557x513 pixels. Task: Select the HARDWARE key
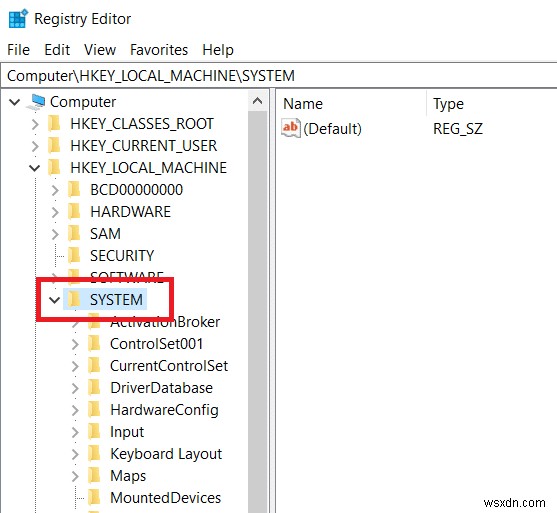(x=130, y=212)
